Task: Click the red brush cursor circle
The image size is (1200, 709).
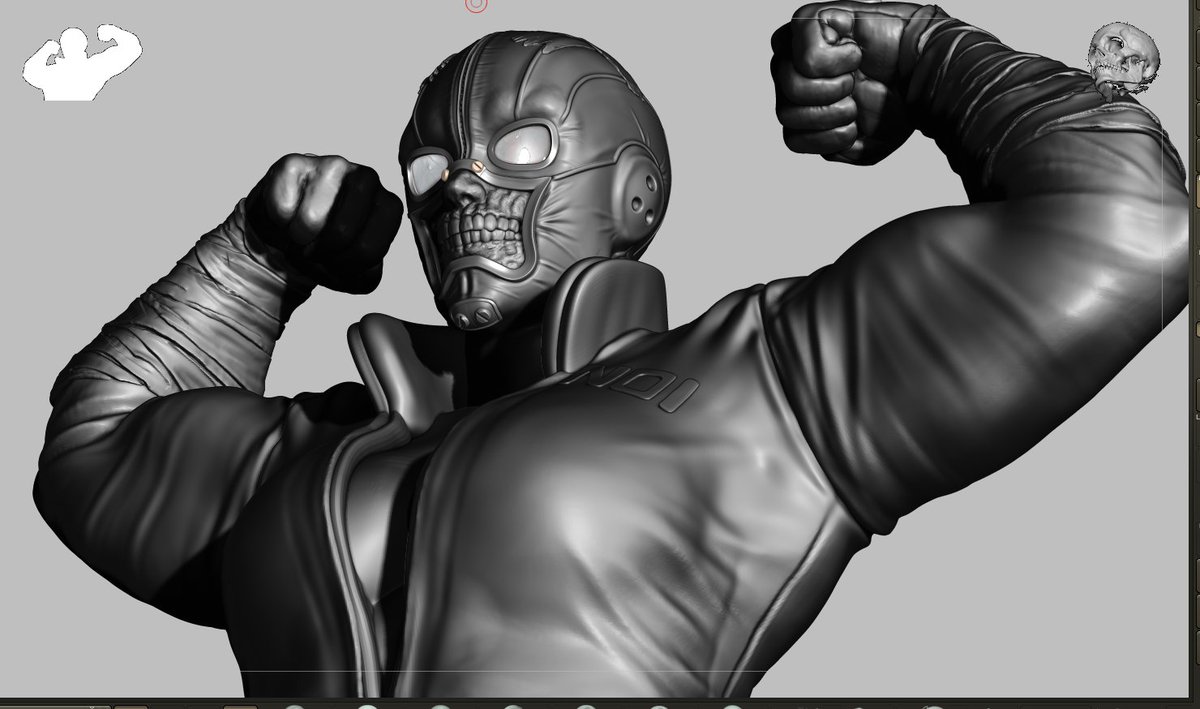Action: click(x=477, y=6)
